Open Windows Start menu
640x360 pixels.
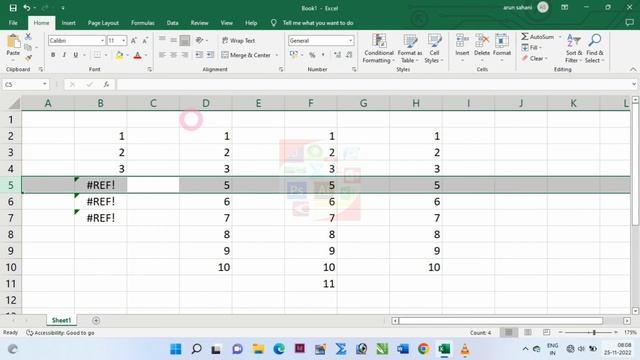(176, 349)
